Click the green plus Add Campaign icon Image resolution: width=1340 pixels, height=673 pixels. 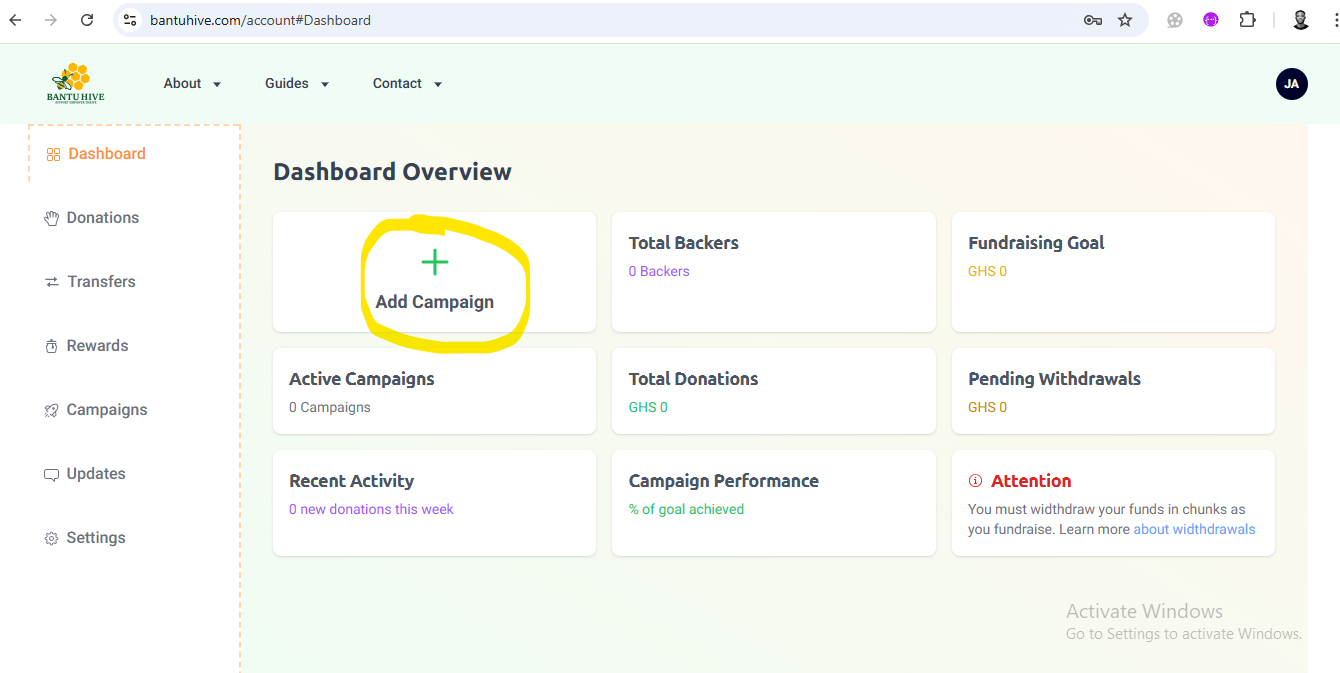pos(434,263)
